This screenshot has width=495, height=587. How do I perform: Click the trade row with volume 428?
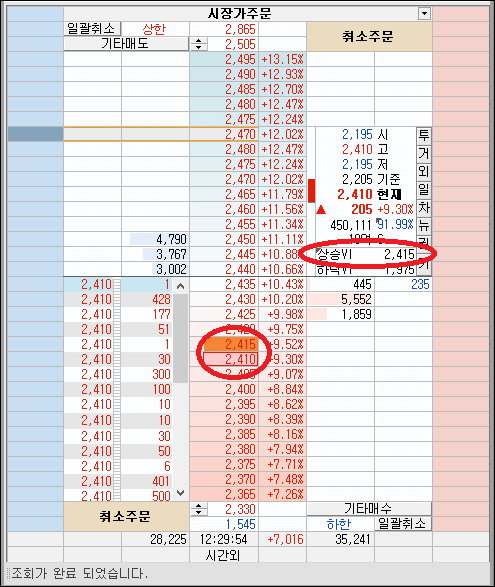tap(118, 299)
